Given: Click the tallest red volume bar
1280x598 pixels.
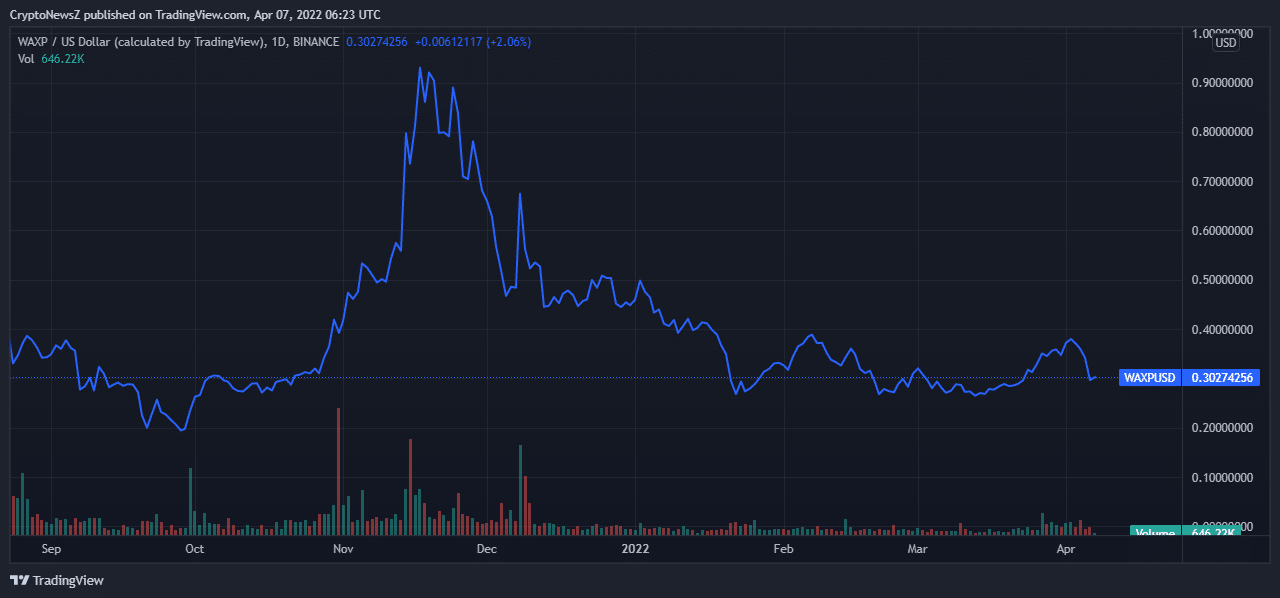Looking at the screenshot, I should [339, 468].
